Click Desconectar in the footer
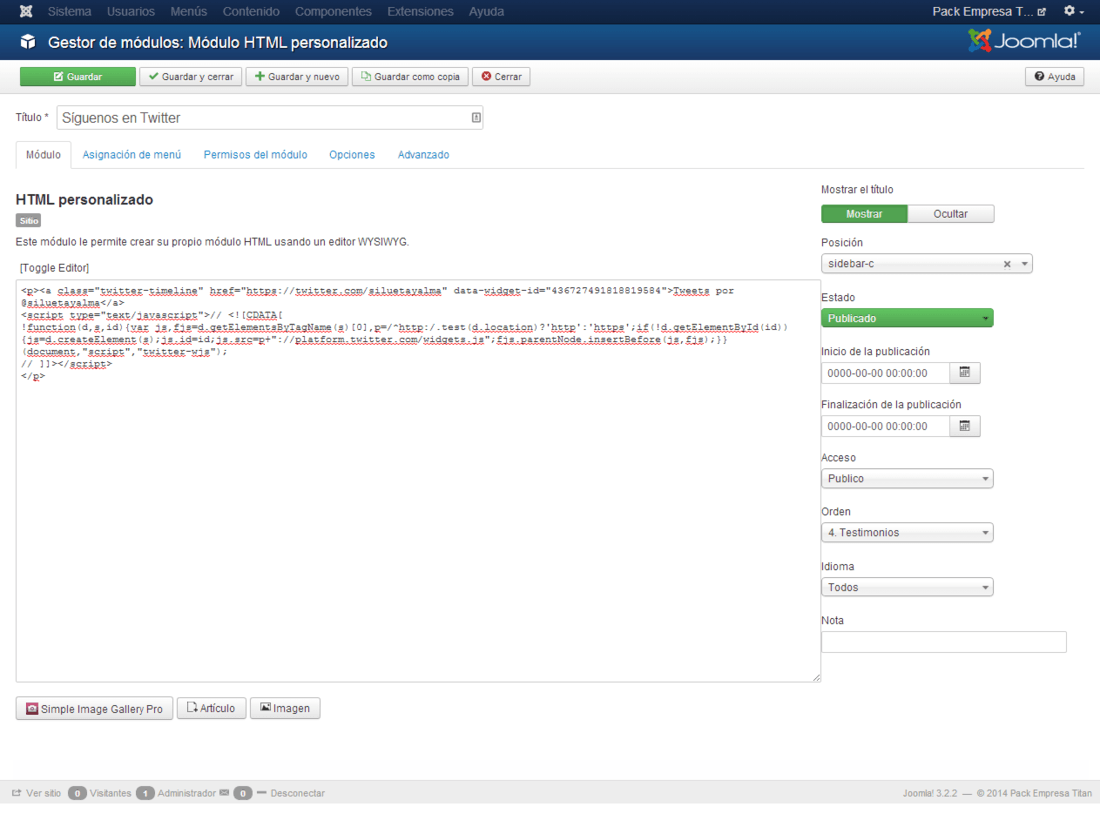The width and height of the screenshot is (1100, 827). pyautogui.click(x=297, y=793)
